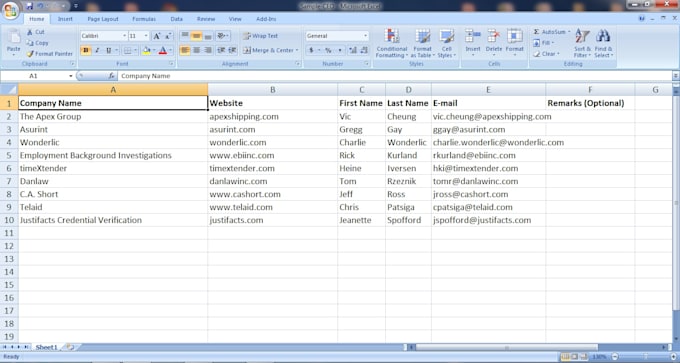Insert a new worksheet tab
The height and width of the screenshot is (363, 680).
point(70,347)
